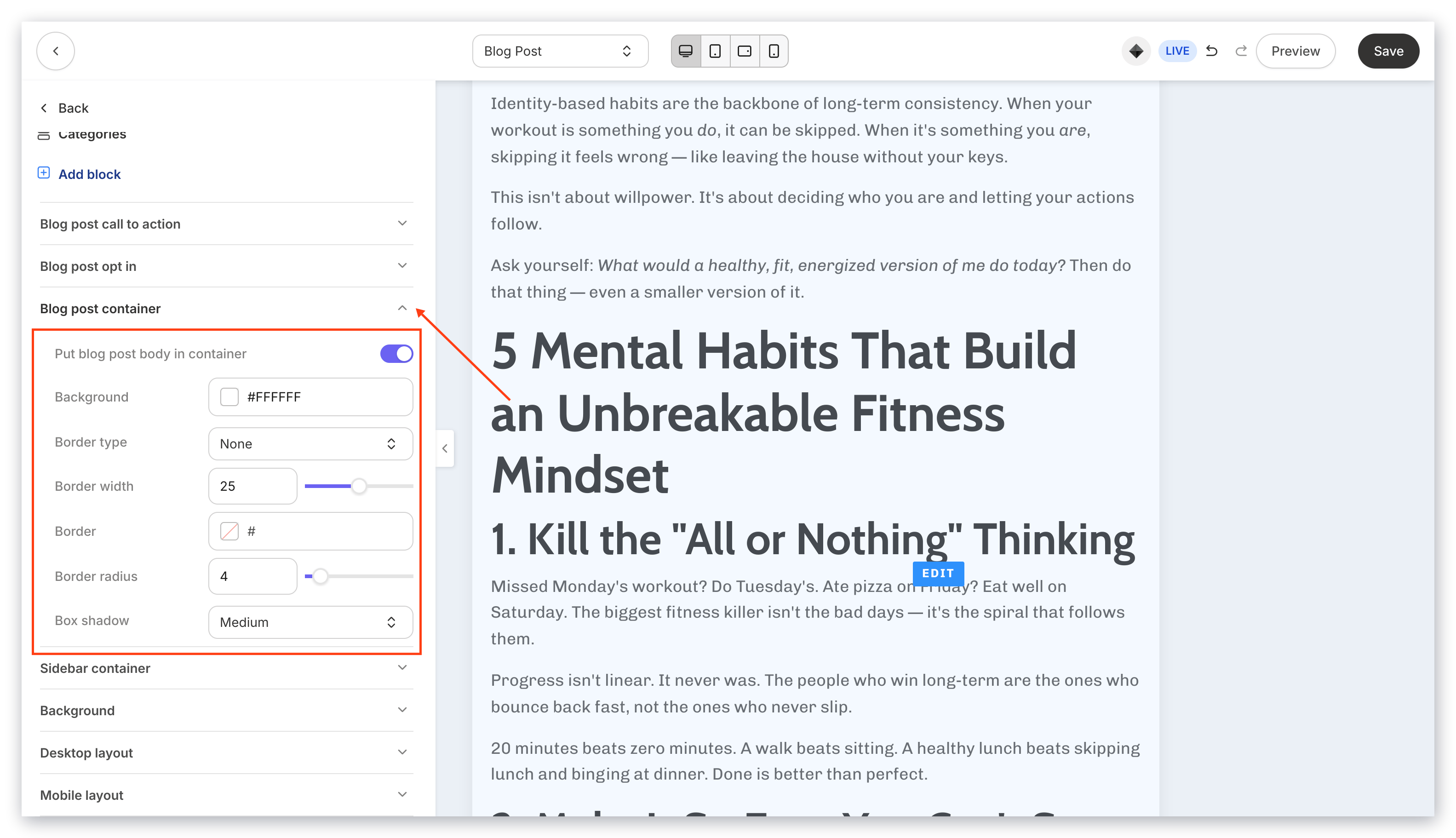Select tablet landscape preview icon
This screenshot has height=838, width=1456.
click(x=744, y=51)
